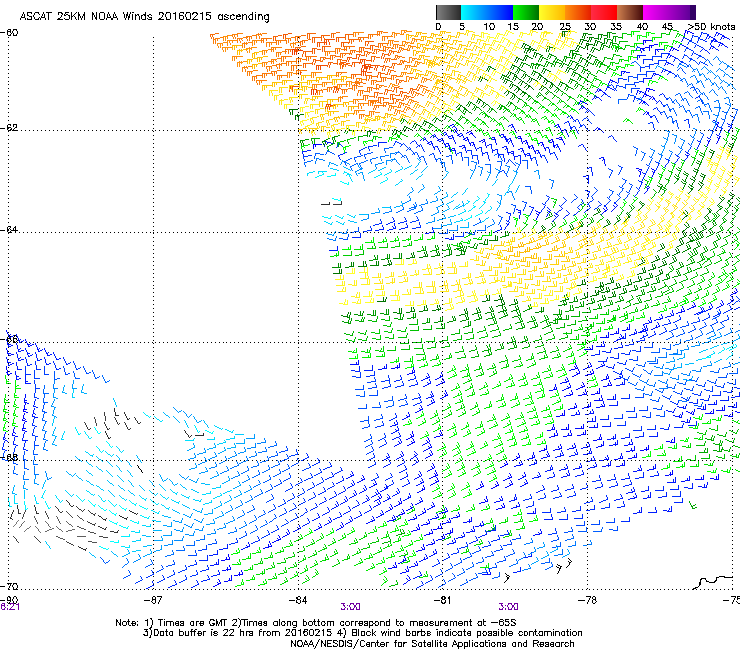Click the -64 latitude axis label
Image resolution: width=740 pixels, height=650 pixels.
click(x=9, y=230)
